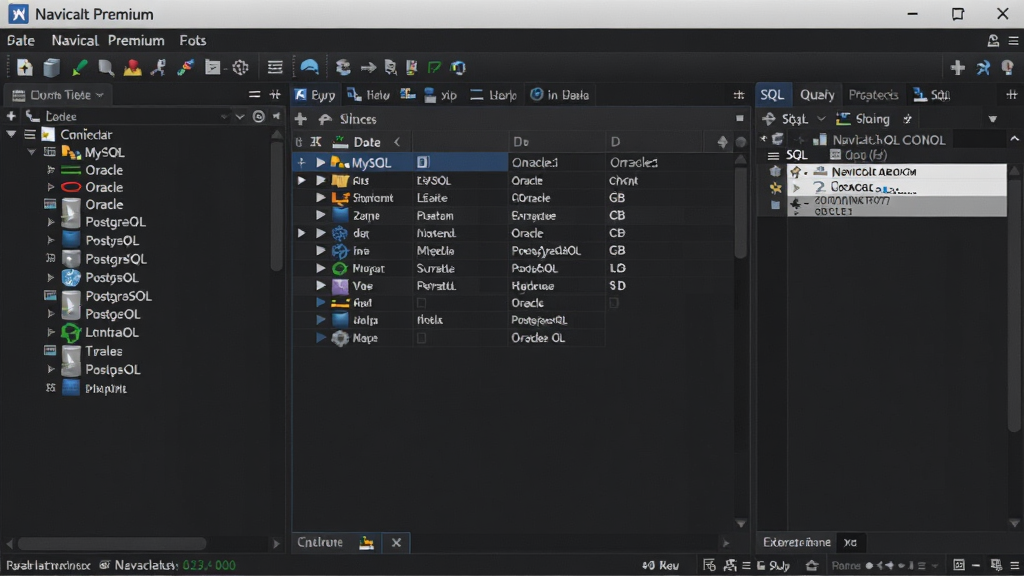Click the Lodee search field
Image resolution: width=1024 pixels, height=576 pixels.
pyautogui.click(x=133, y=116)
